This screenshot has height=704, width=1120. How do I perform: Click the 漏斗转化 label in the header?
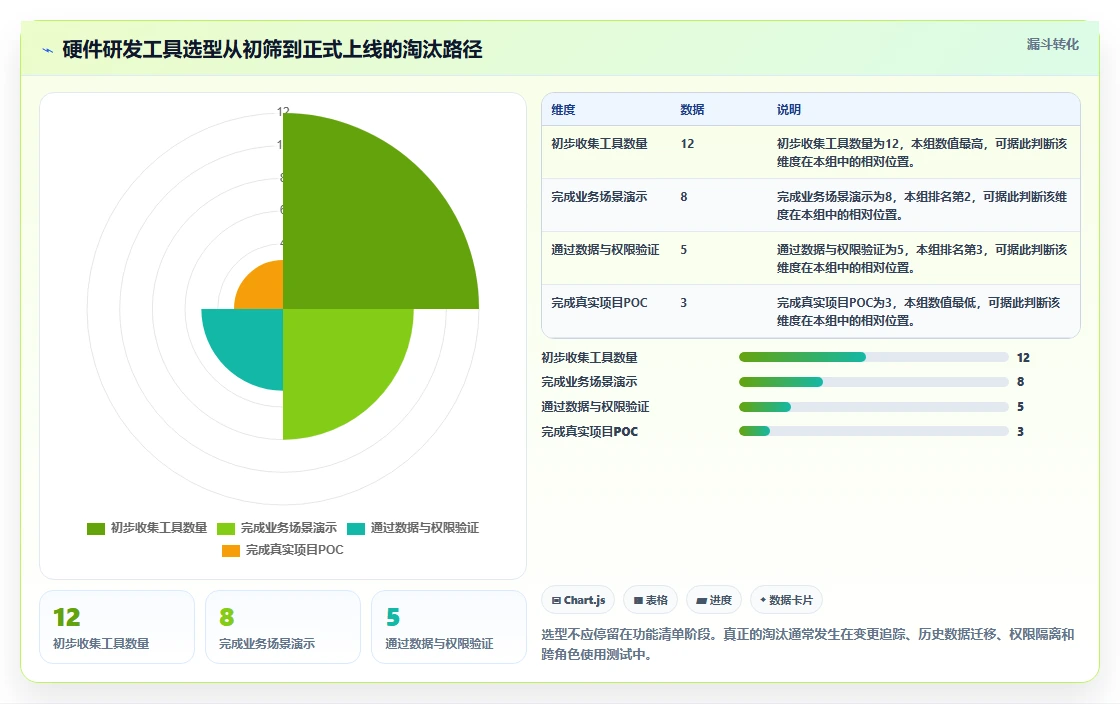tap(1052, 44)
